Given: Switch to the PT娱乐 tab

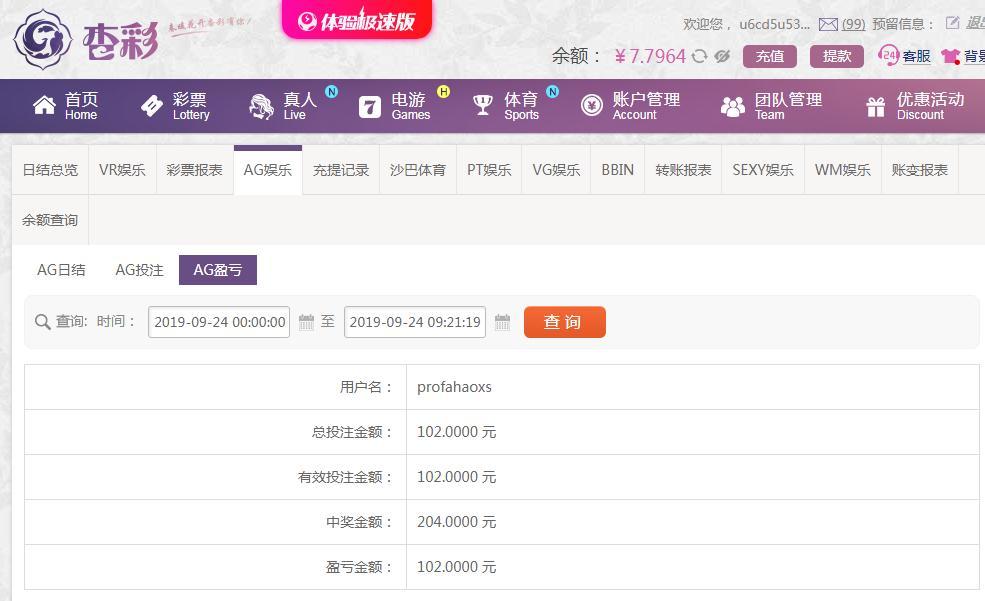Looking at the screenshot, I should [x=489, y=170].
